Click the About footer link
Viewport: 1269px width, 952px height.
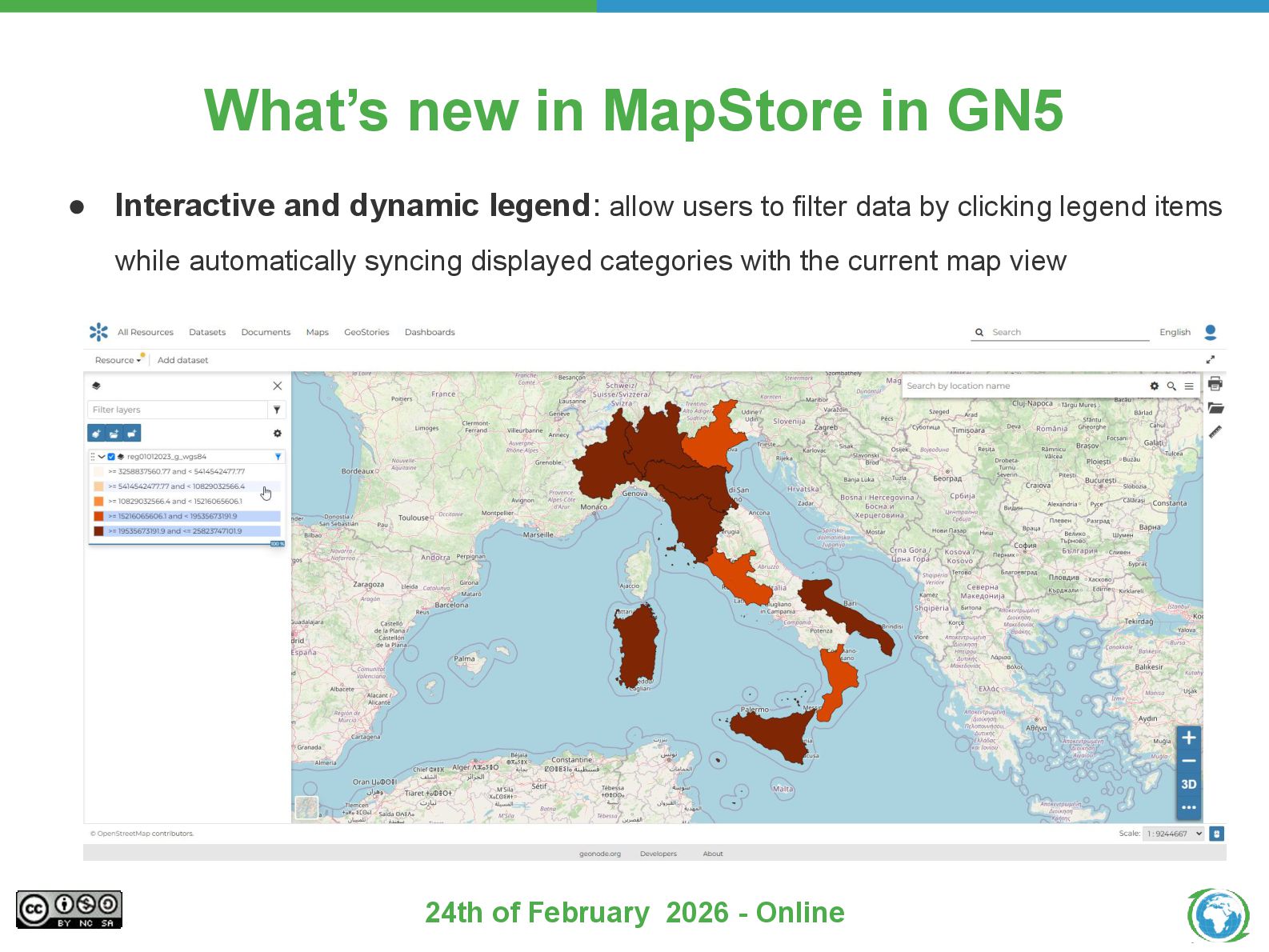[713, 854]
